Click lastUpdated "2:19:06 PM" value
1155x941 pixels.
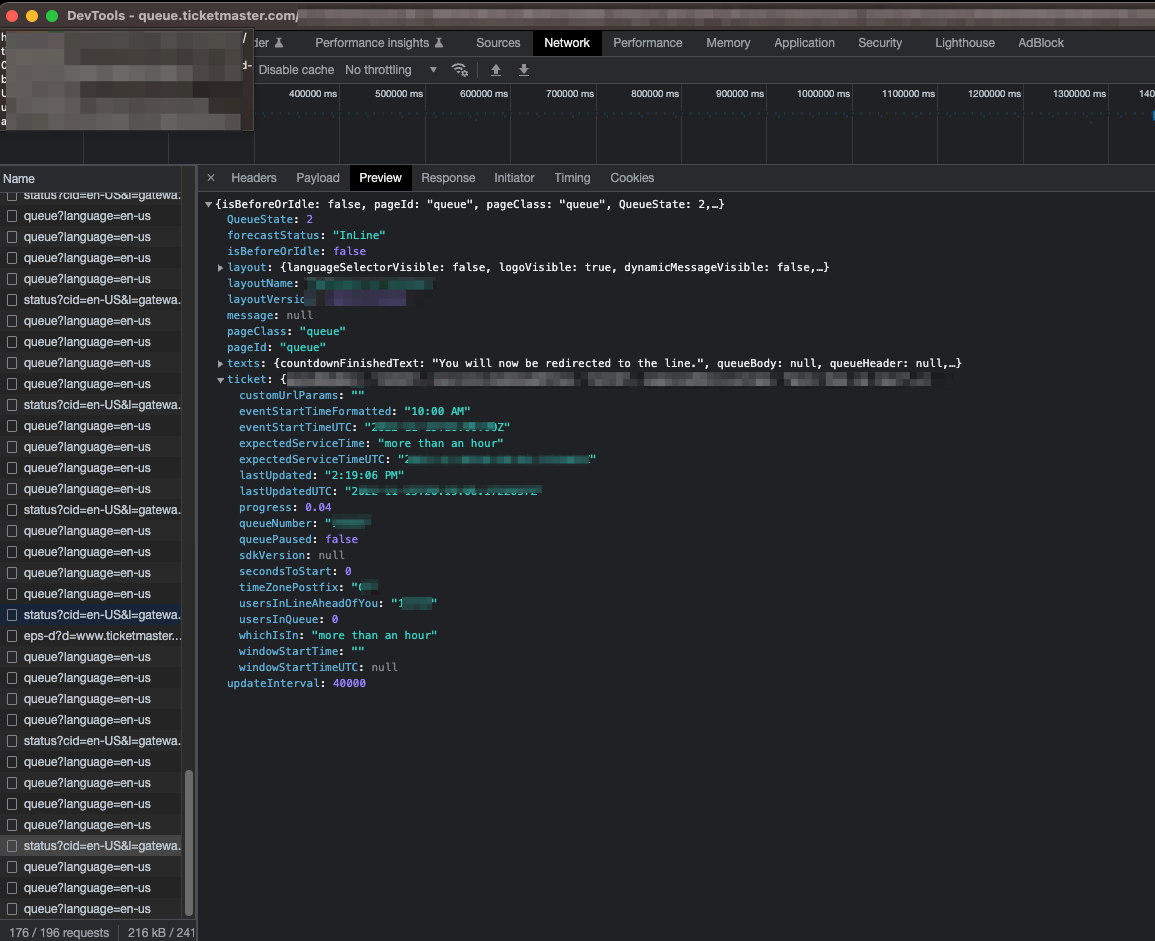coord(364,475)
